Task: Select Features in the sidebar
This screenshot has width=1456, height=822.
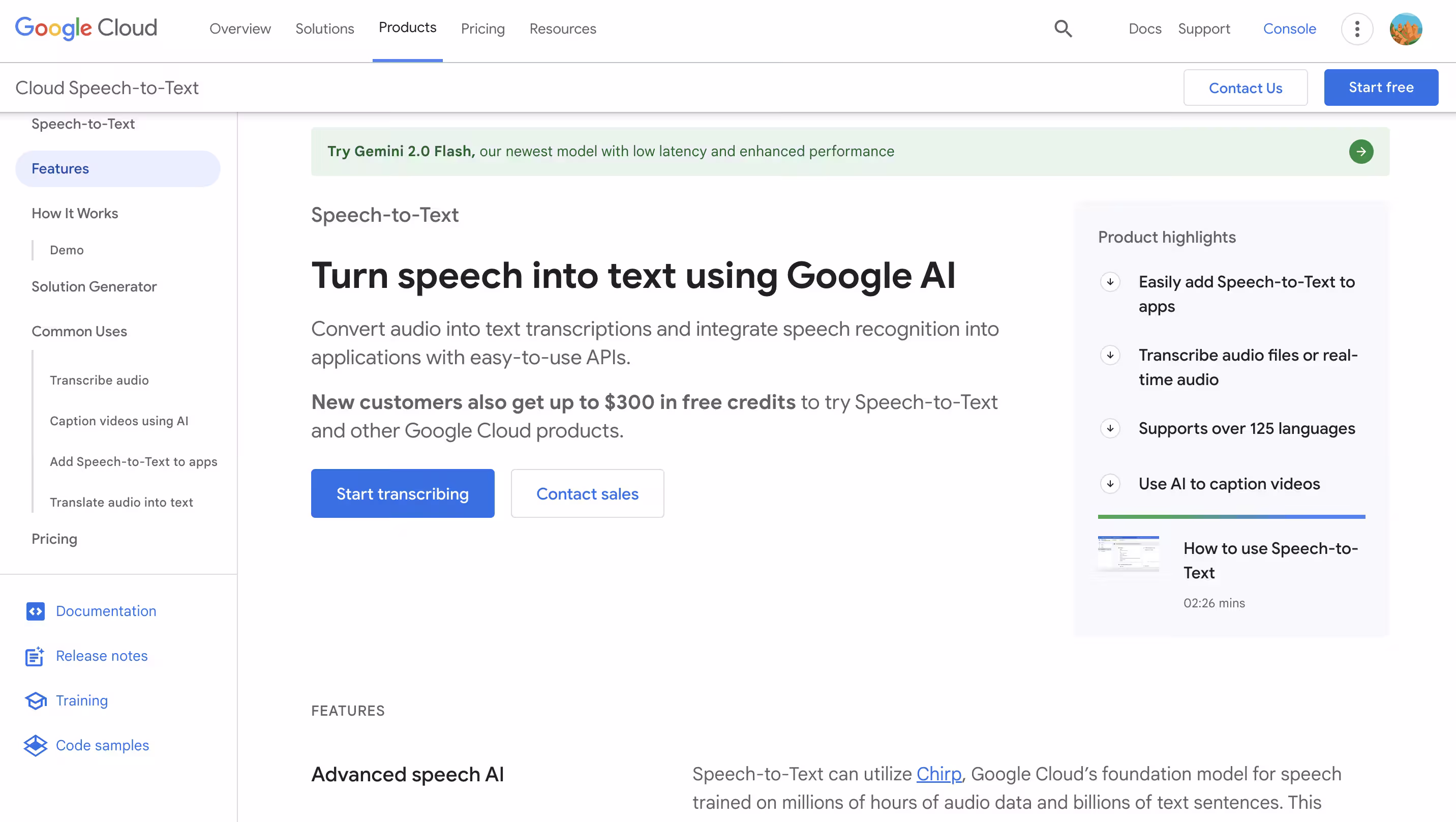Action: [x=117, y=168]
